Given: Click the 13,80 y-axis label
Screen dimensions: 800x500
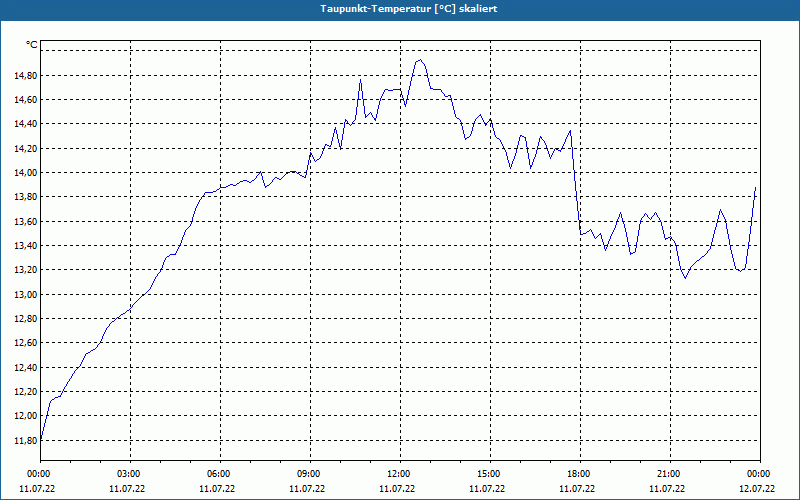Looking at the screenshot, I should (x=25, y=197).
